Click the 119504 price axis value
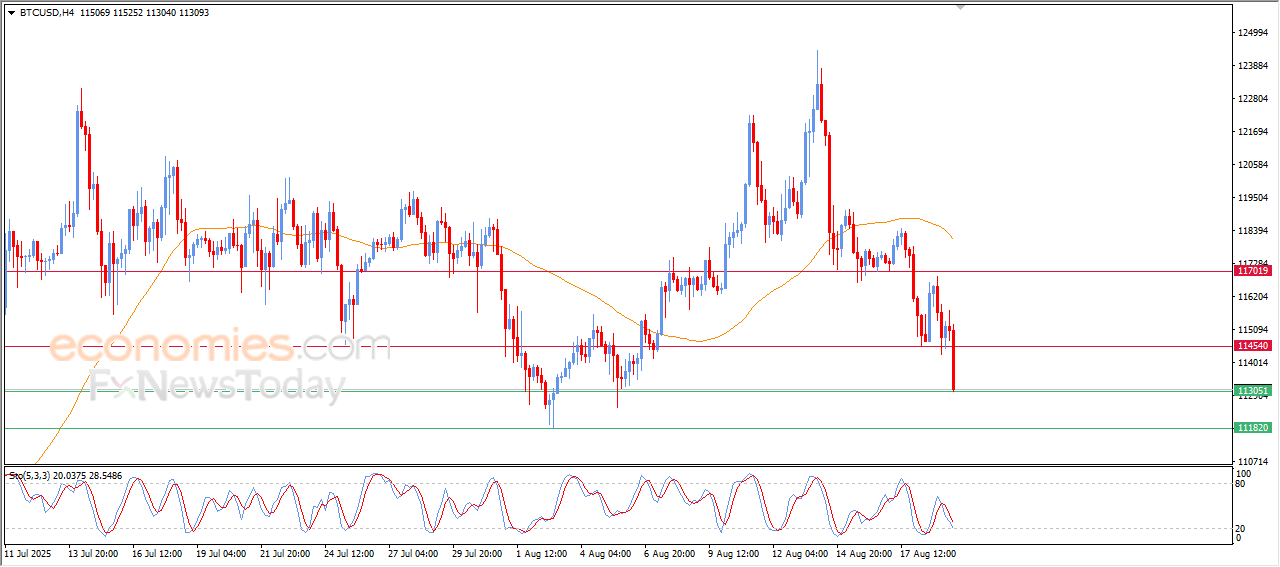Image resolution: width=1280 pixels, height=567 pixels. point(1253,198)
